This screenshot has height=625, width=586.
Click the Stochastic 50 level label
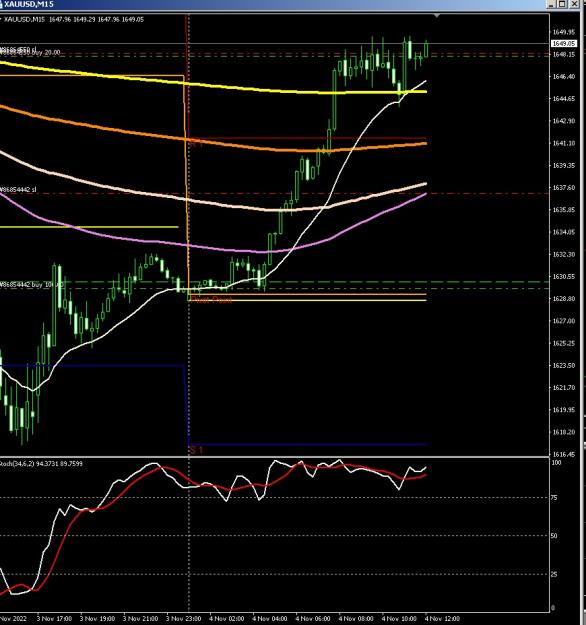[554, 536]
